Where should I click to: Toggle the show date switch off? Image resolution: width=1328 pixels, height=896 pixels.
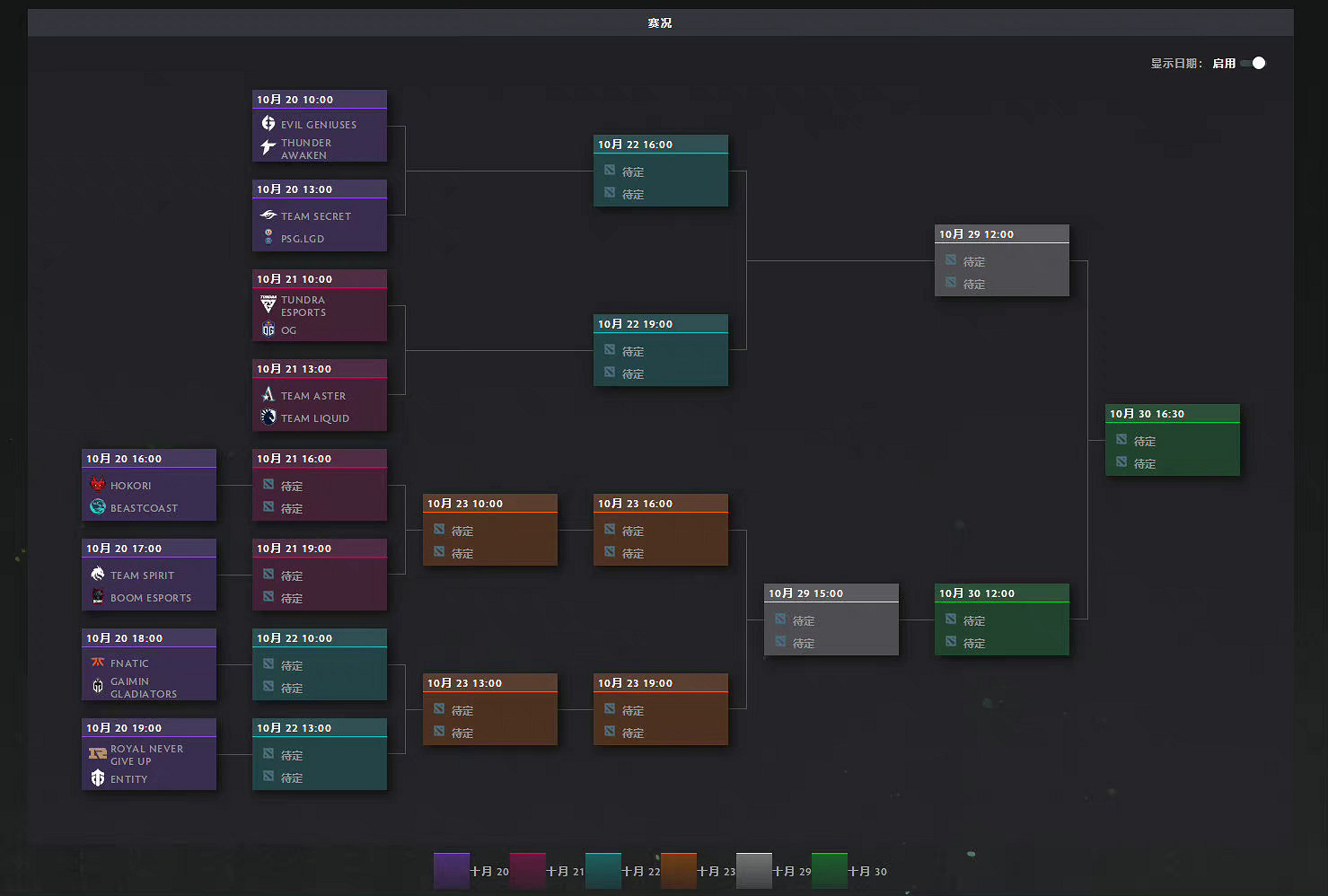1253,63
